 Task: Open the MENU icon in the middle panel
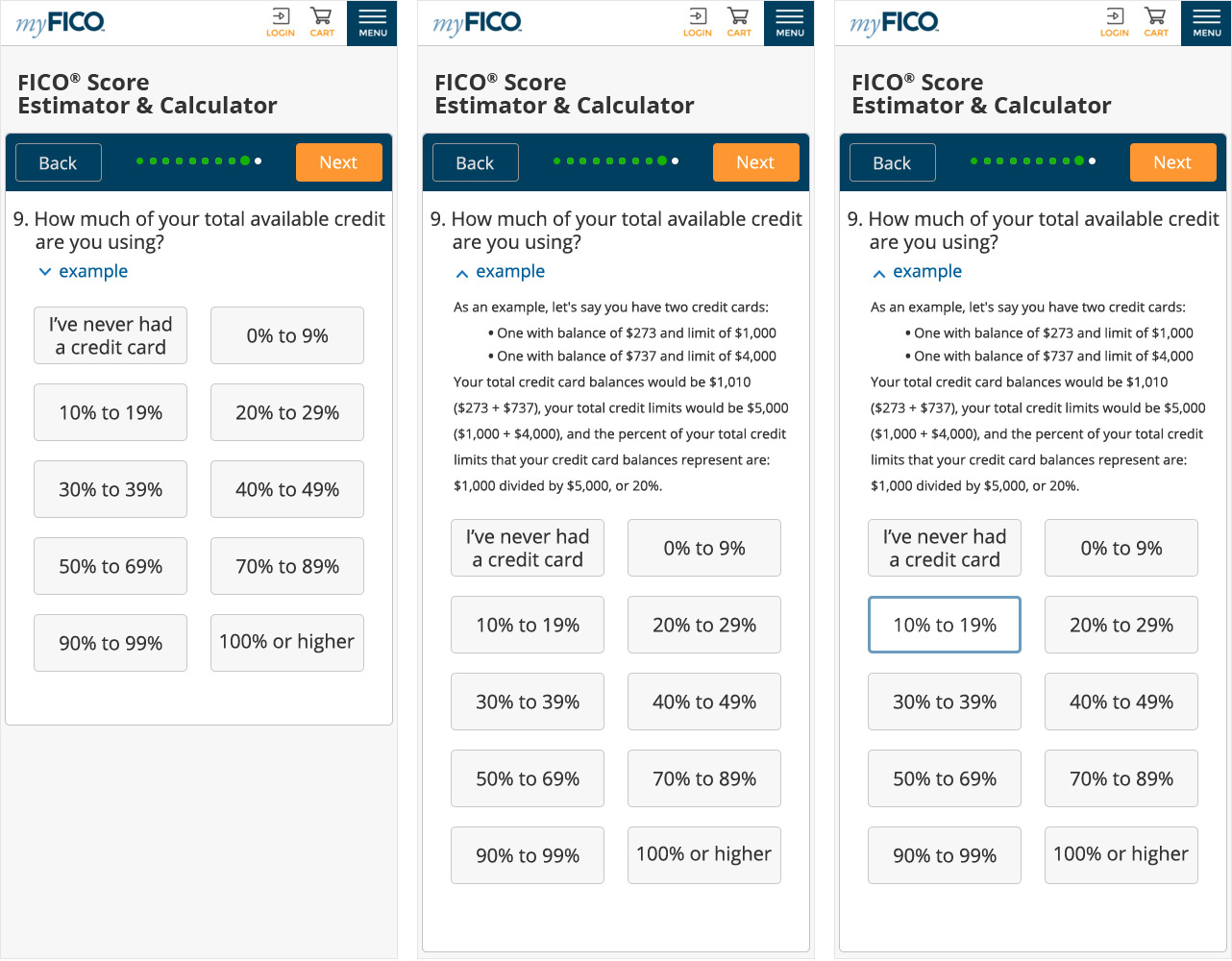(788, 21)
